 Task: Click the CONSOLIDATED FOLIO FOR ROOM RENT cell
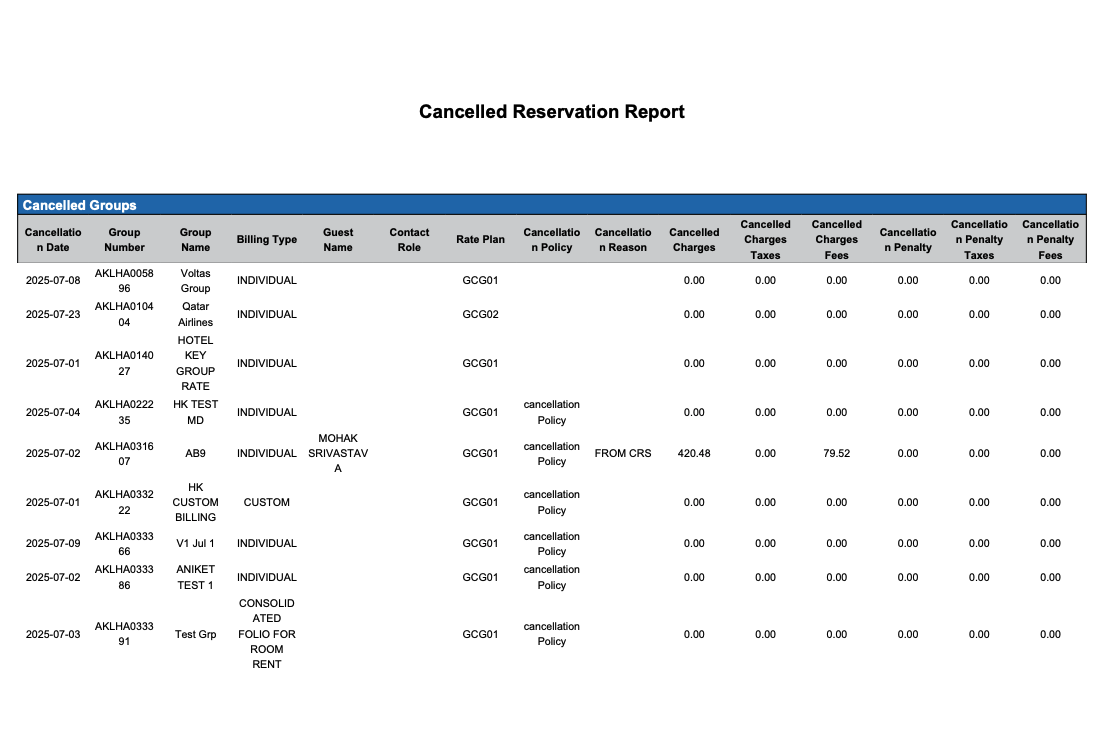[x=266, y=634]
